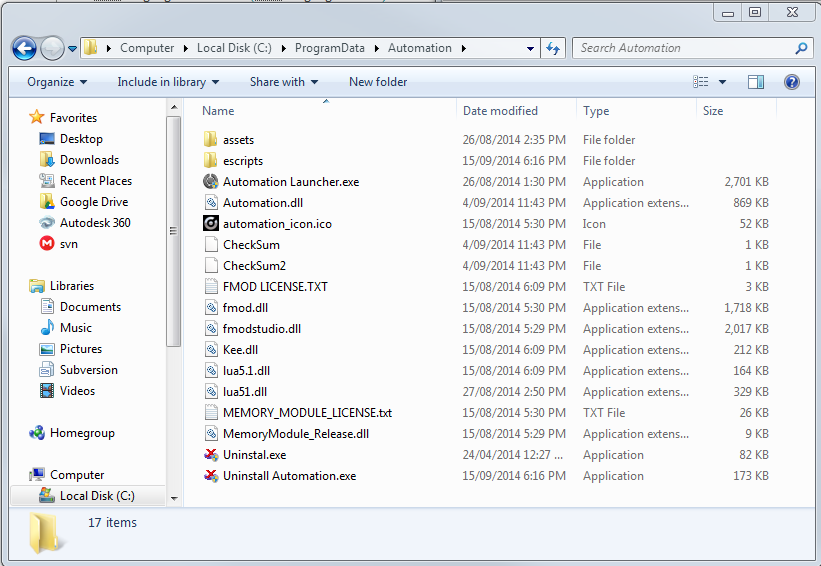The image size is (821, 566).
Task: Sort by the Type column header
Action: point(596,111)
